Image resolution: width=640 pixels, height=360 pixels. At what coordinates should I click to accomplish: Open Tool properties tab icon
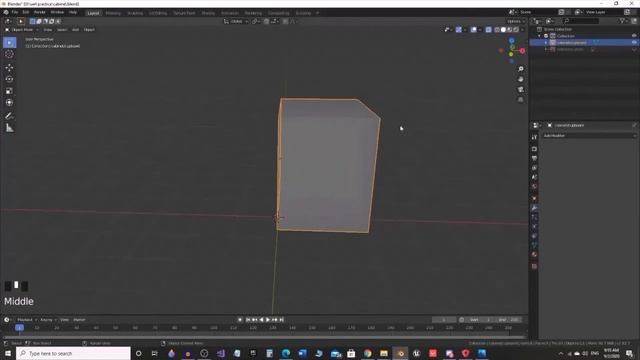534,138
